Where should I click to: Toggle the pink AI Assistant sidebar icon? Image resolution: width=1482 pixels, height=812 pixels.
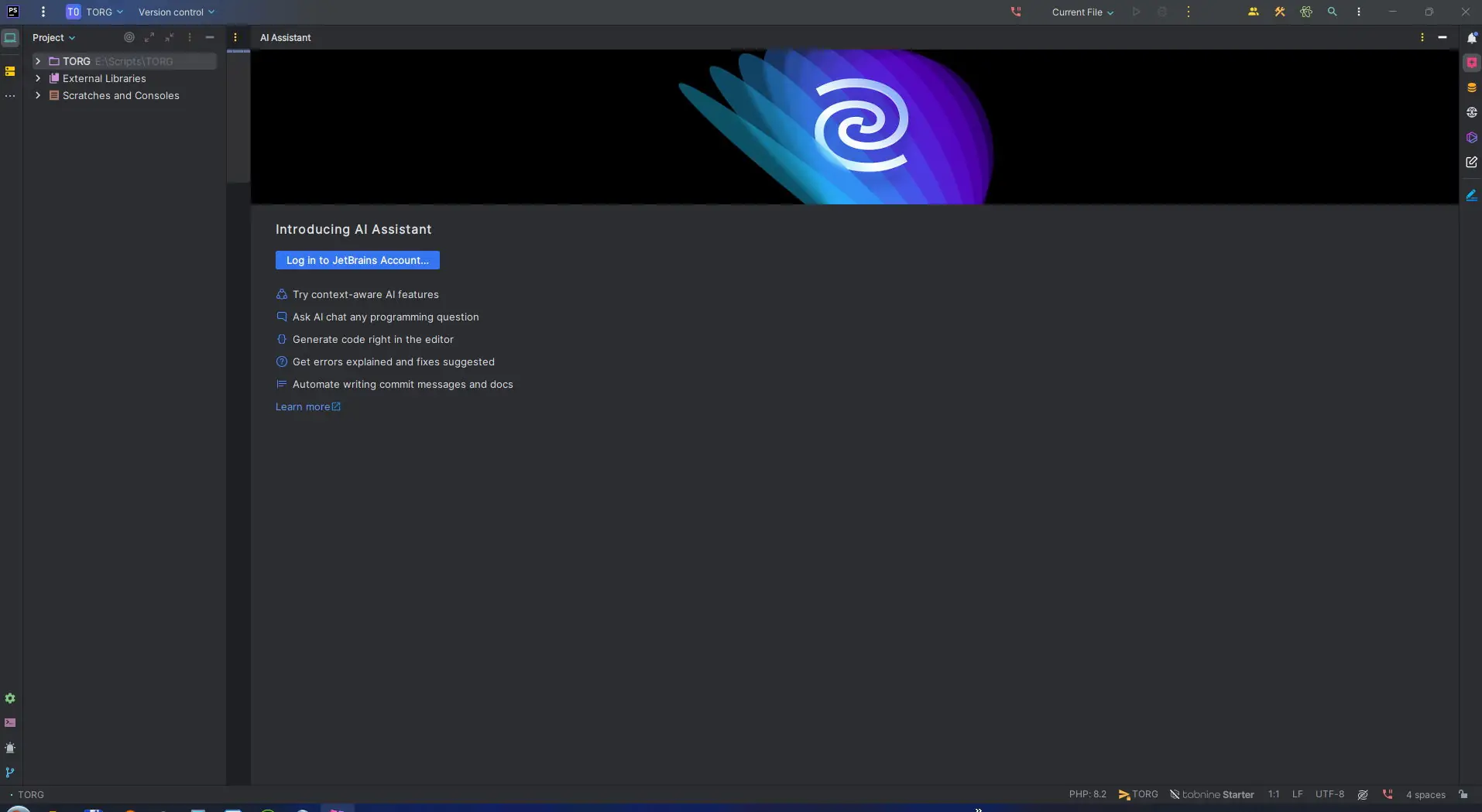[x=1472, y=63]
